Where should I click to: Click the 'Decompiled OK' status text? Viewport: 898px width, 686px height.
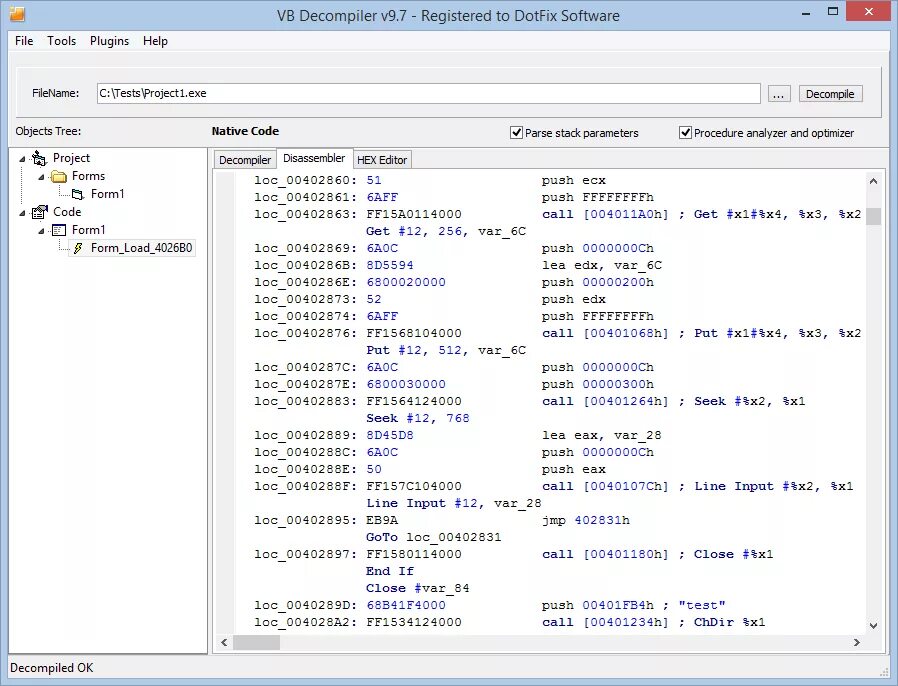point(52,668)
